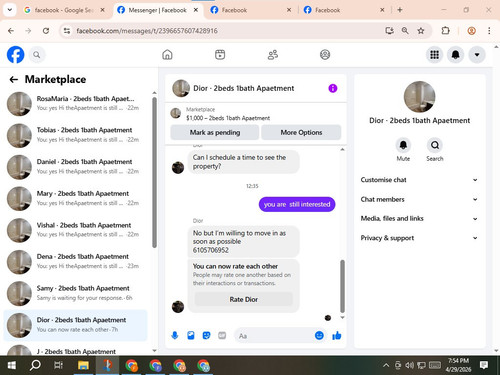The width and height of the screenshot is (500, 375).
Task: Record a voice clip microphone
Action: 175,335
